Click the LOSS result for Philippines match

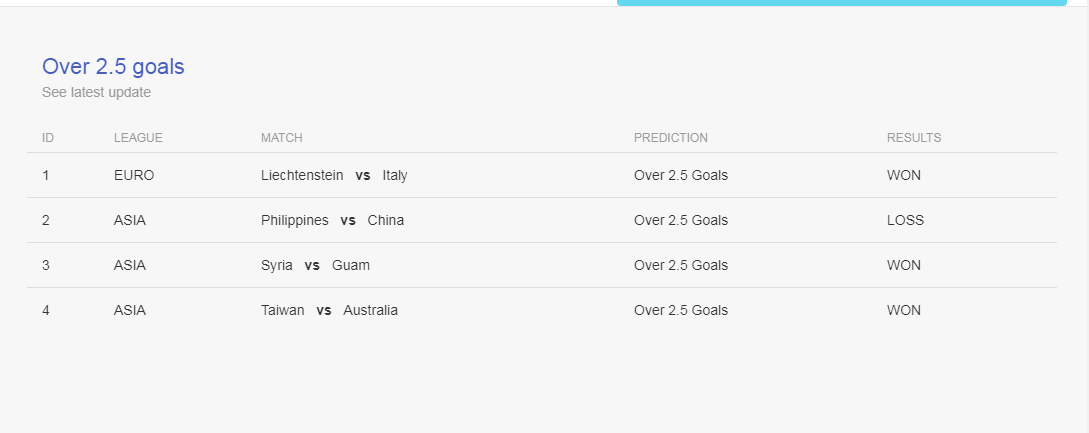[x=906, y=220]
